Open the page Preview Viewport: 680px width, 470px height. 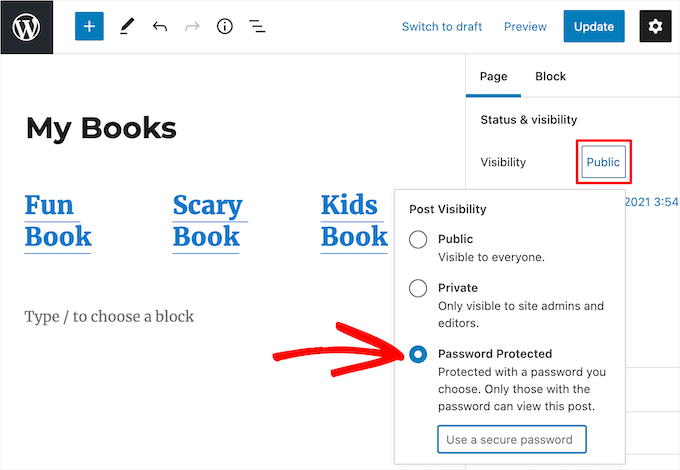pyautogui.click(x=525, y=27)
